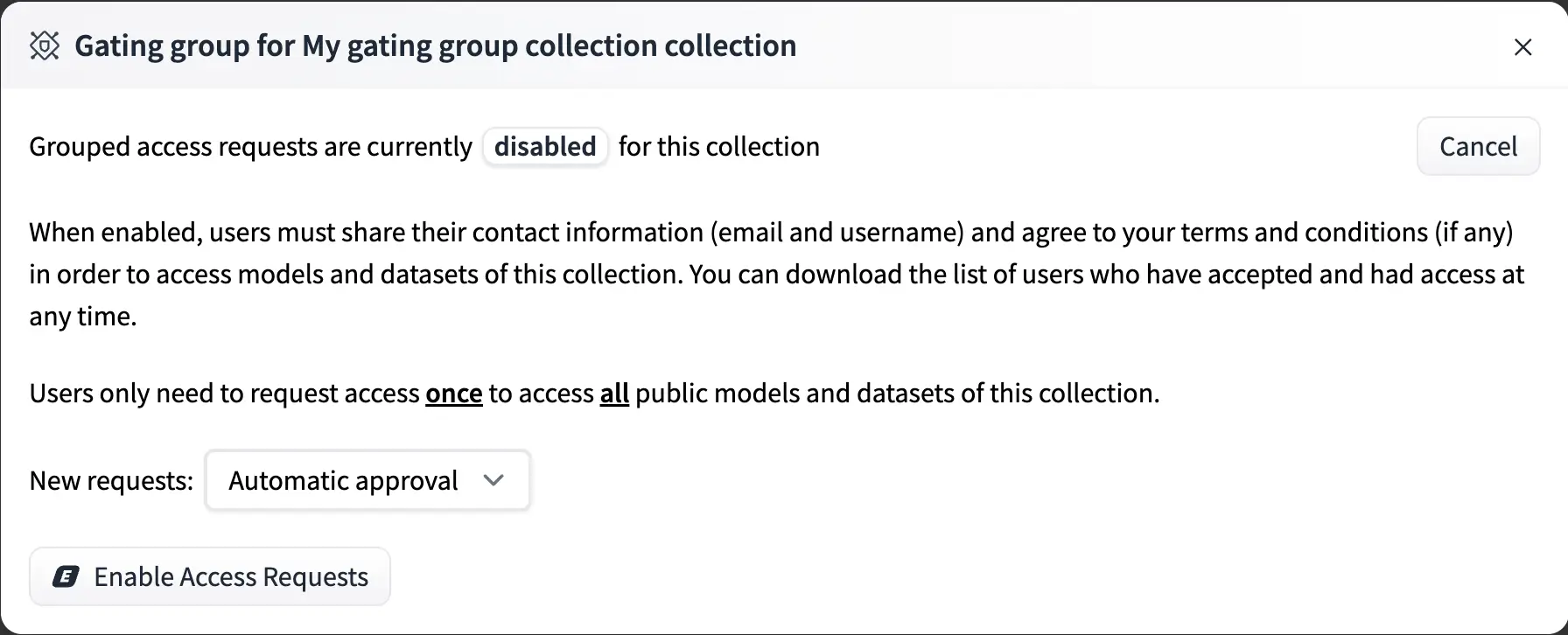Click the phrase "Users only need to request access"
The image size is (1568, 635).
[x=224, y=394]
